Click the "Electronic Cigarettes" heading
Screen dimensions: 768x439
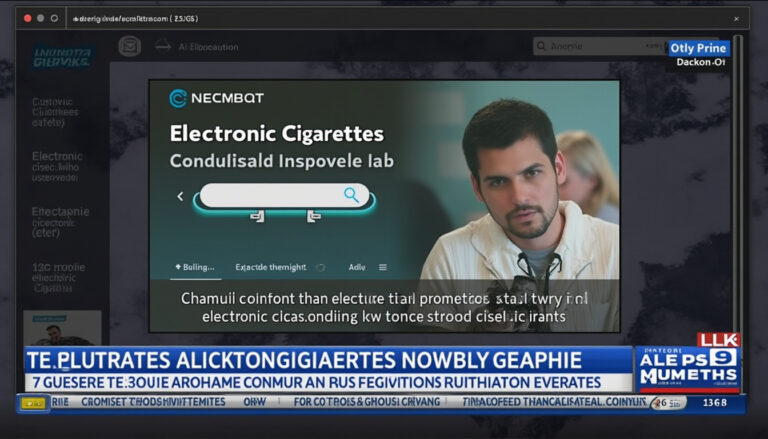277,134
